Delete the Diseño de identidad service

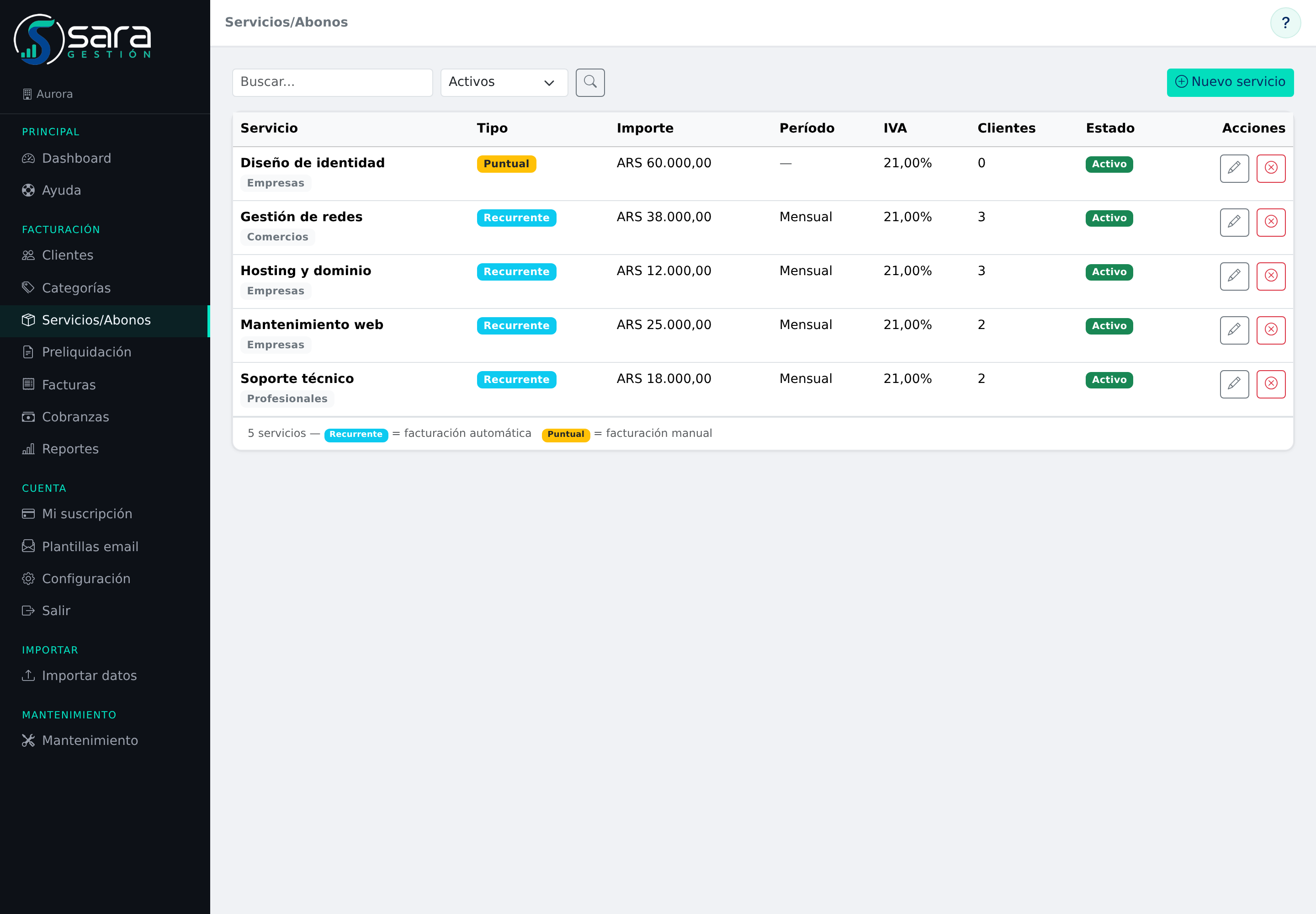tap(1271, 168)
